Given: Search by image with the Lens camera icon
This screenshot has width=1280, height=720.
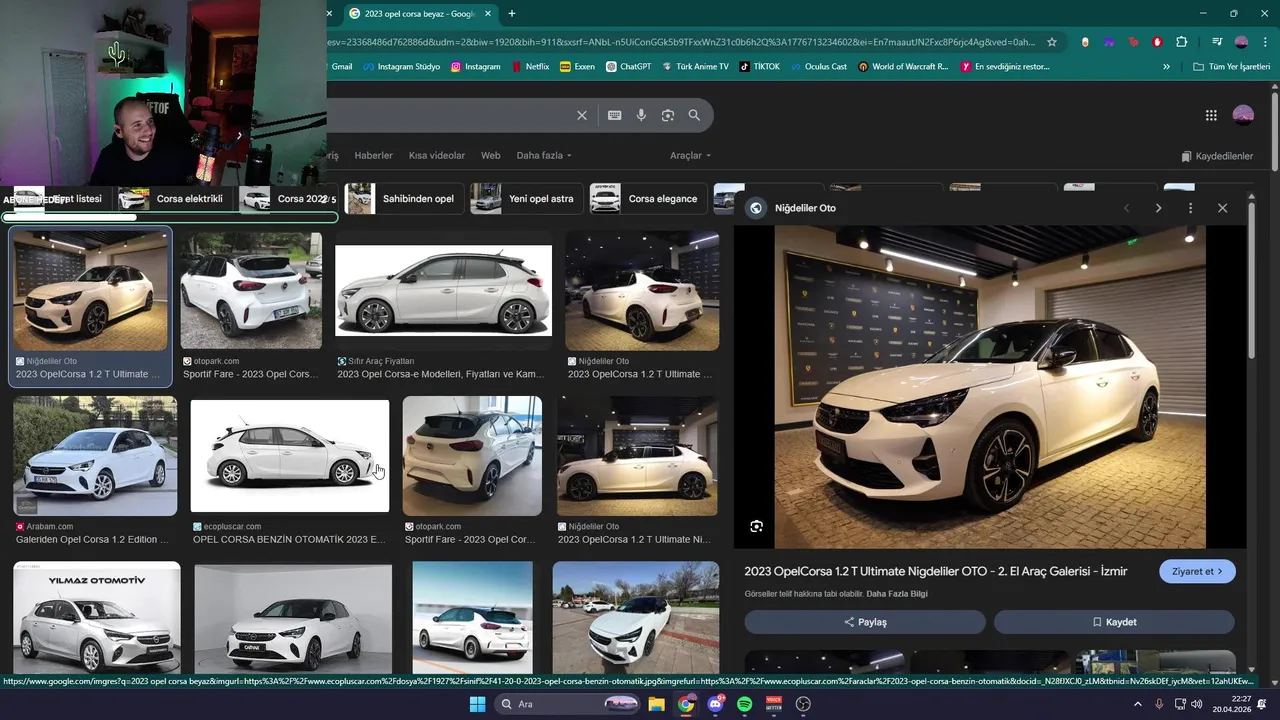Looking at the screenshot, I should pyautogui.click(x=668, y=115).
